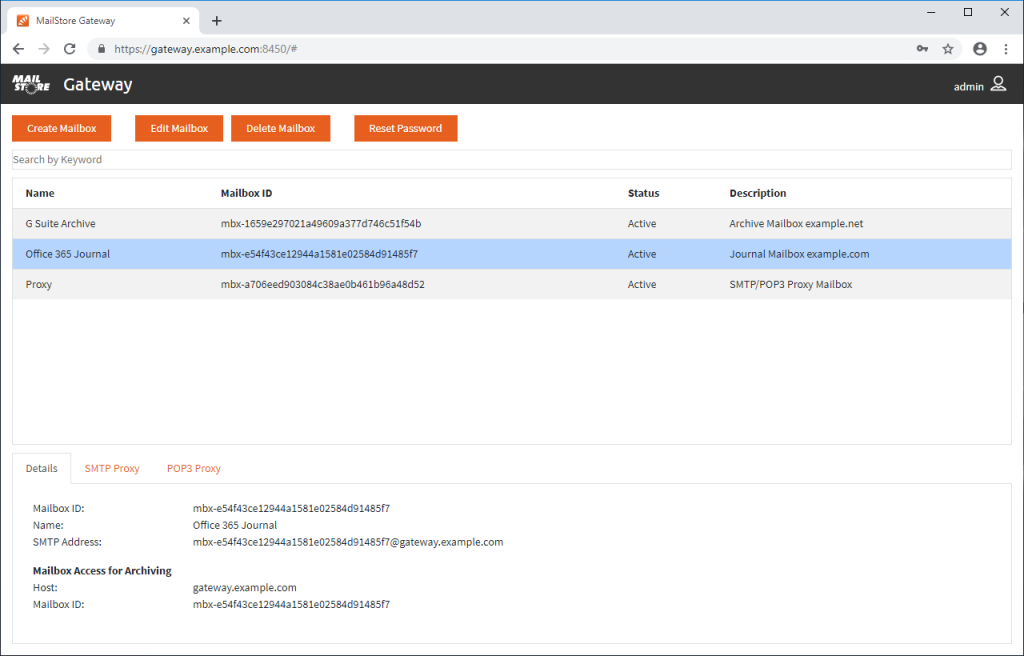Click the padlock icon in the address bar
The image size is (1024, 656).
pyautogui.click(x=100, y=48)
